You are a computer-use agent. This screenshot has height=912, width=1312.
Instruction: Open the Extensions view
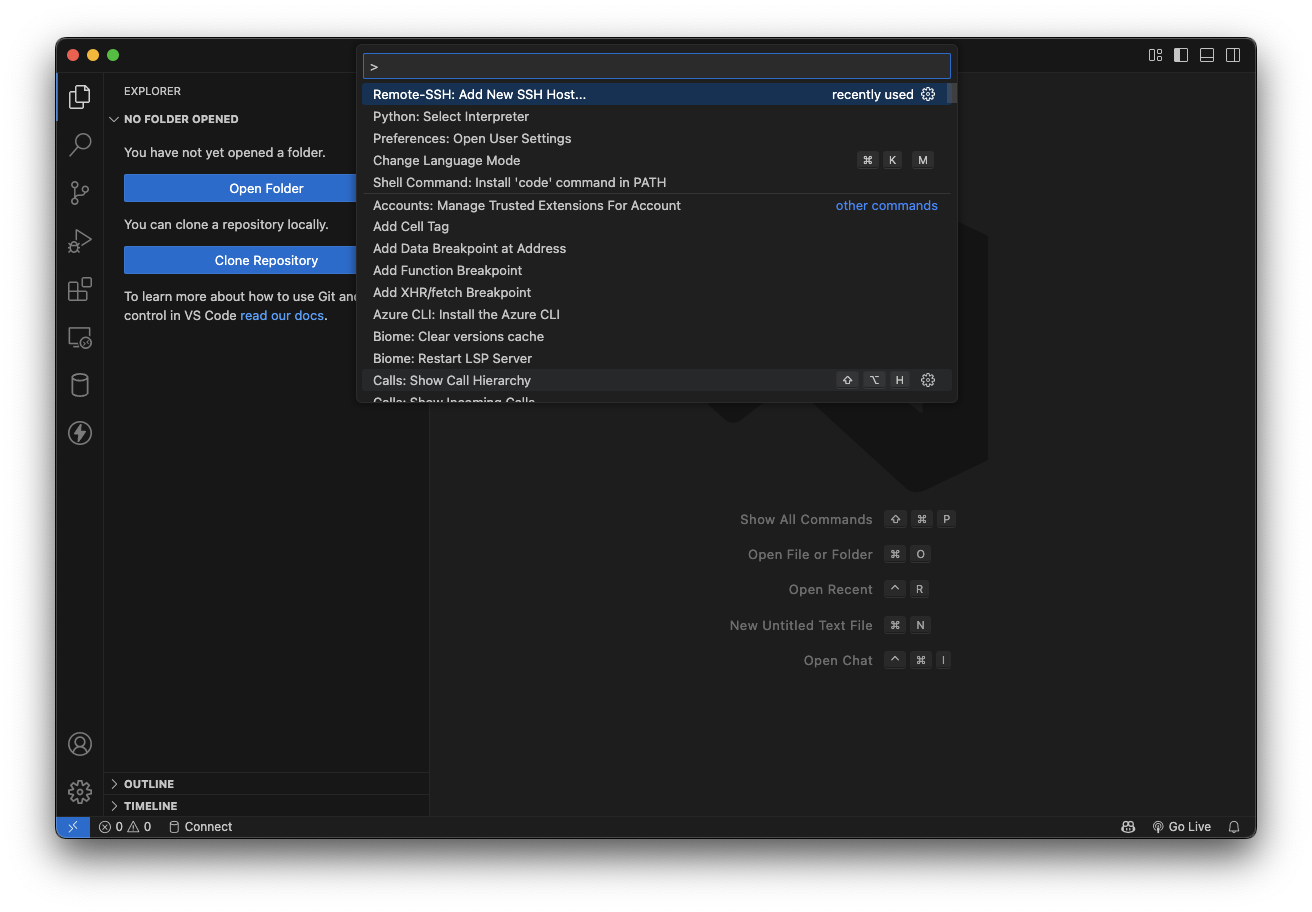80,289
